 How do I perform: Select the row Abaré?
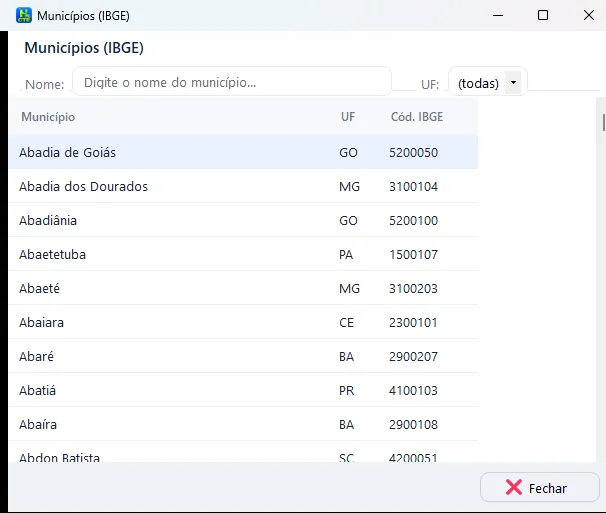[x=243, y=356]
